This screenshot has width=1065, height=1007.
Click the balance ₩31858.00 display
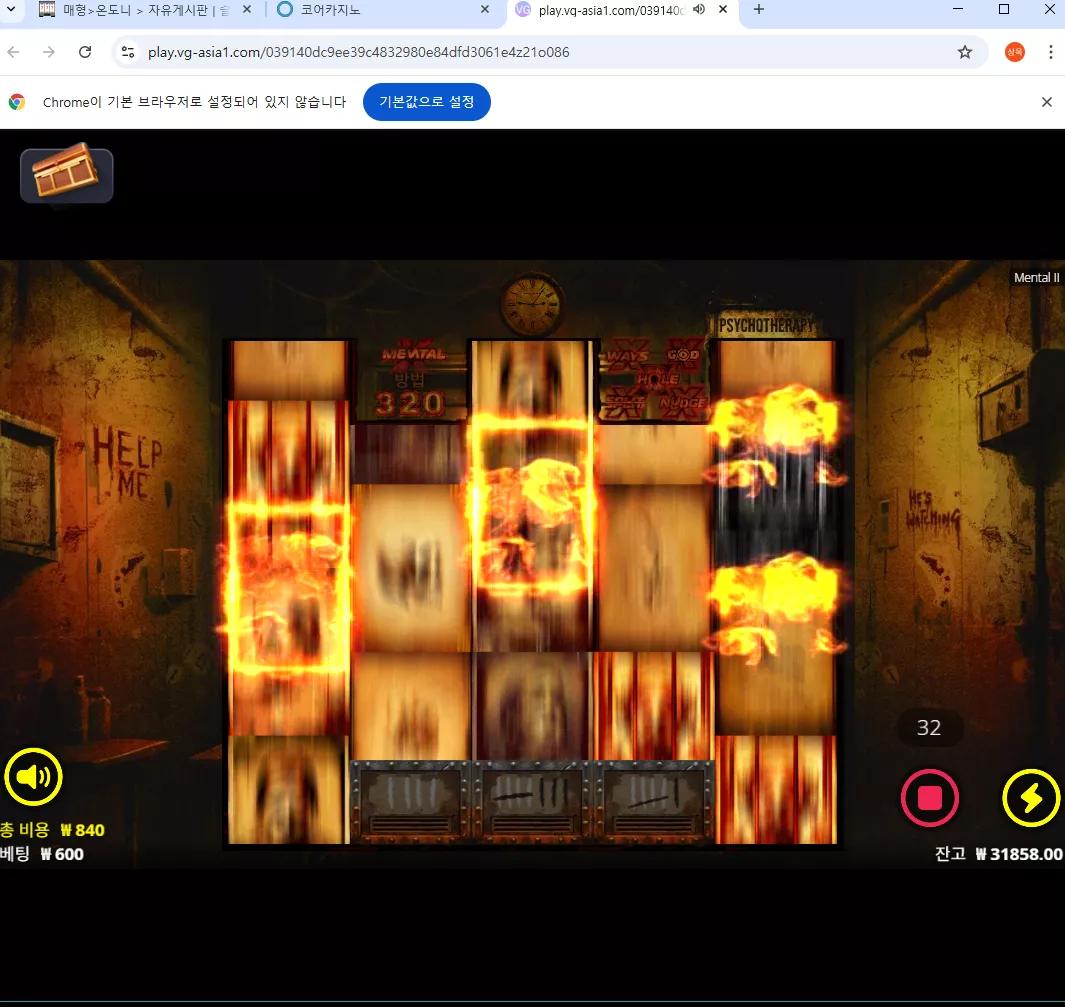(x=998, y=854)
